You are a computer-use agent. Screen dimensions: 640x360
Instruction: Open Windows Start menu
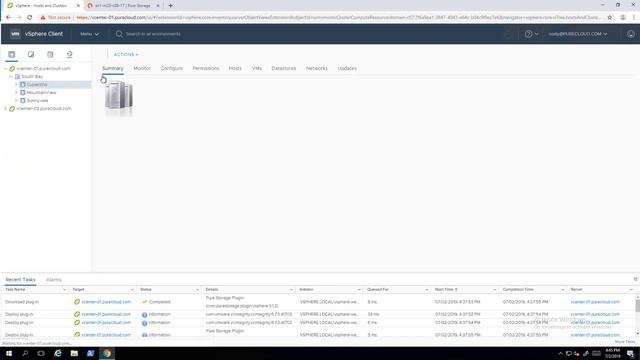click(9, 353)
